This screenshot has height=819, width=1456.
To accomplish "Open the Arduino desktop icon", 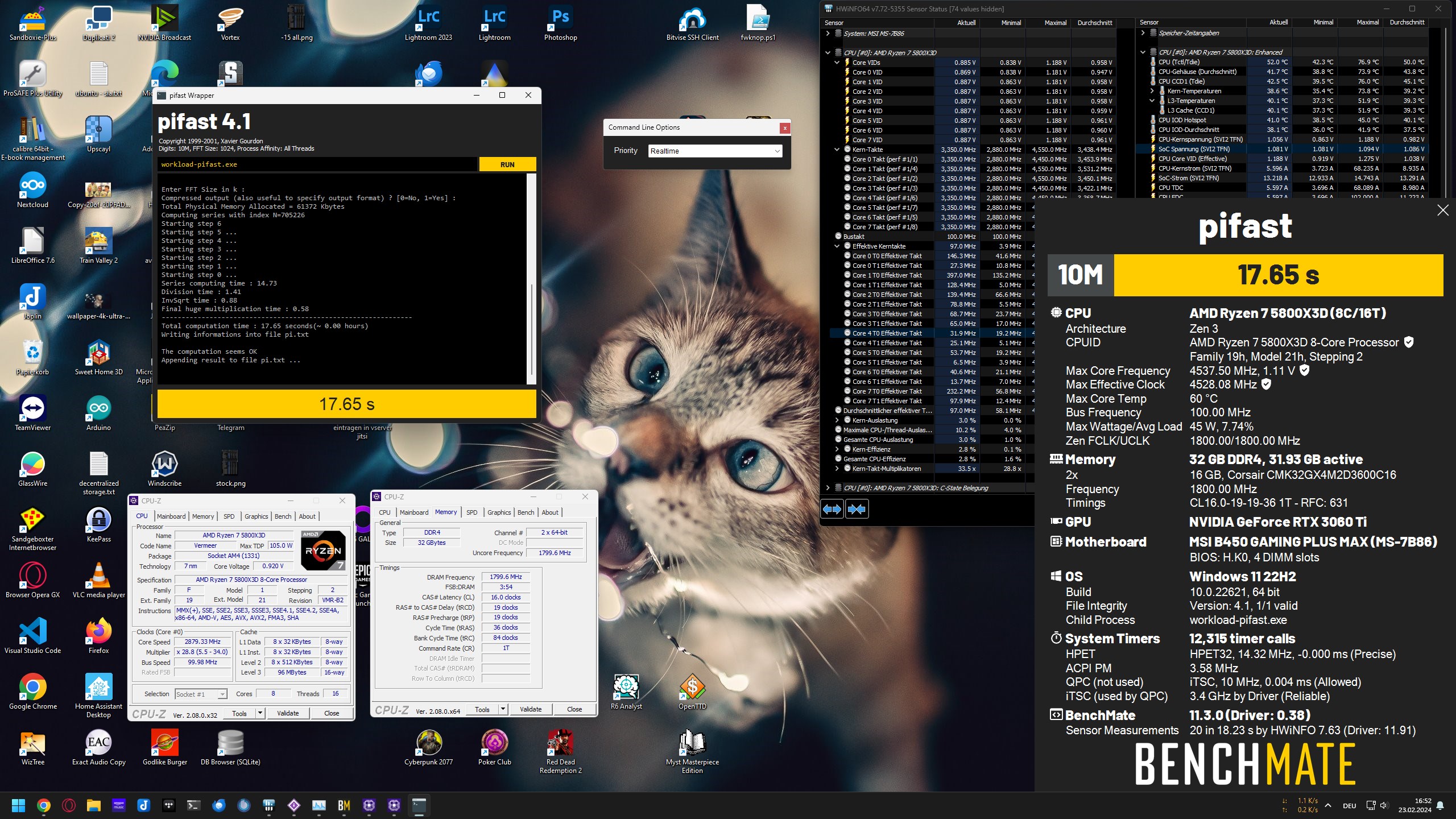I will (98, 413).
